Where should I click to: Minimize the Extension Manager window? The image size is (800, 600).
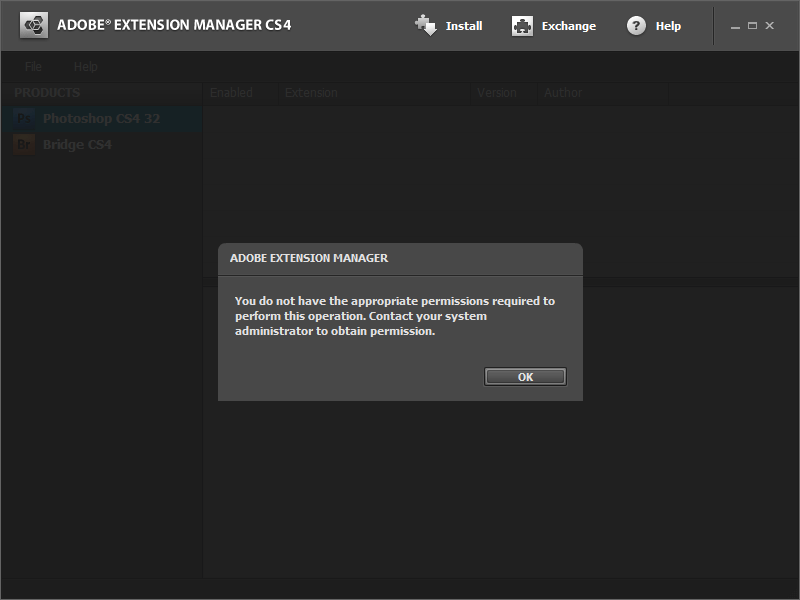(x=734, y=26)
